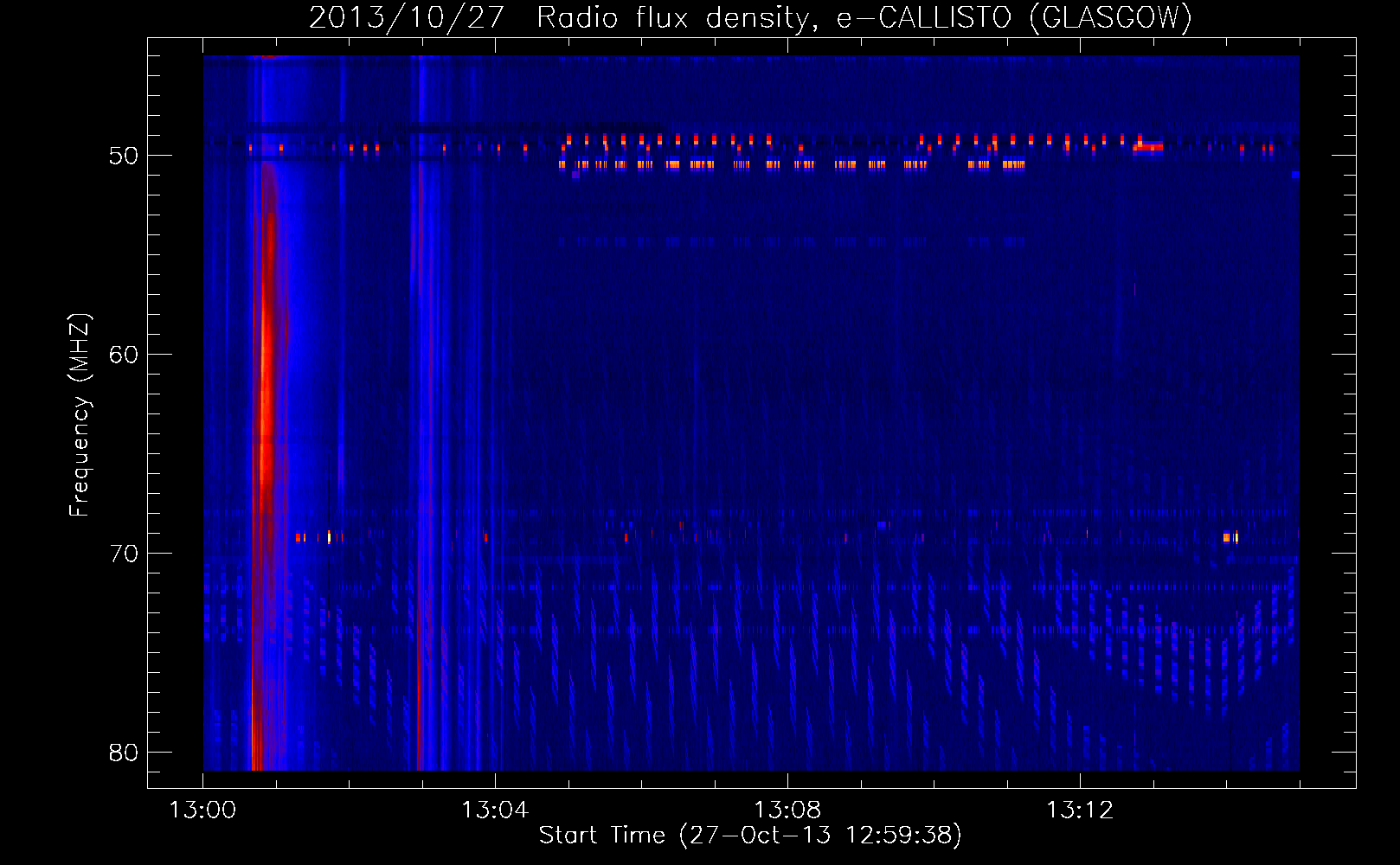
Task: Click the '80' frequency tick label
Action: tap(124, 753)
